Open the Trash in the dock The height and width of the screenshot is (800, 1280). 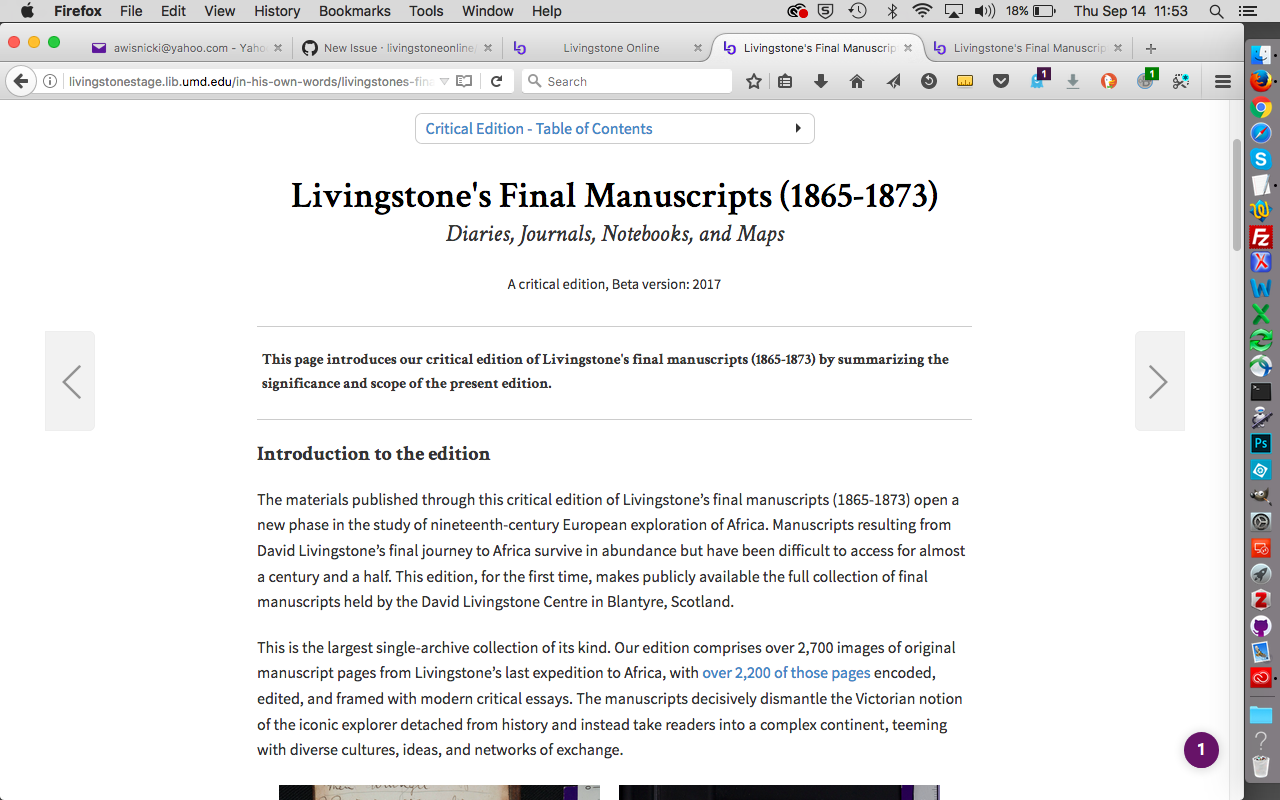(x=1261, y=766)
